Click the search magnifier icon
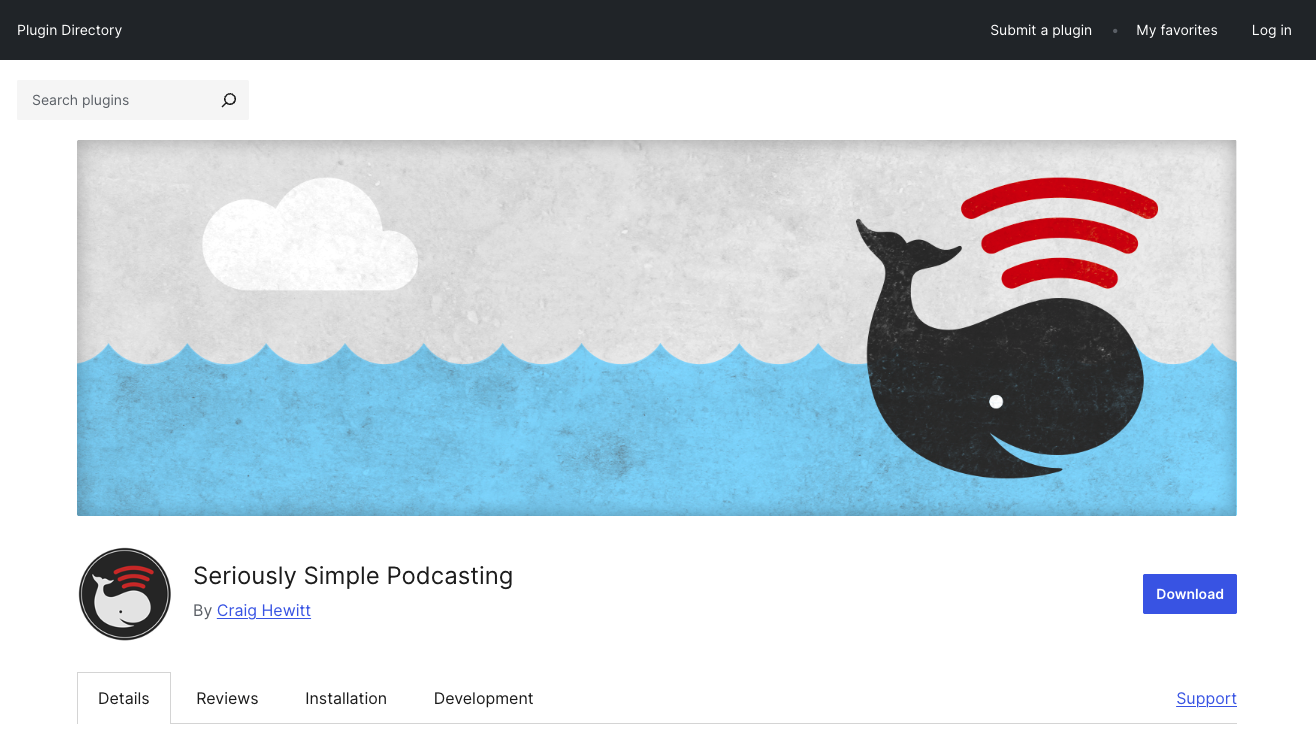This screenshot has width=1316, height=736. 229,100
